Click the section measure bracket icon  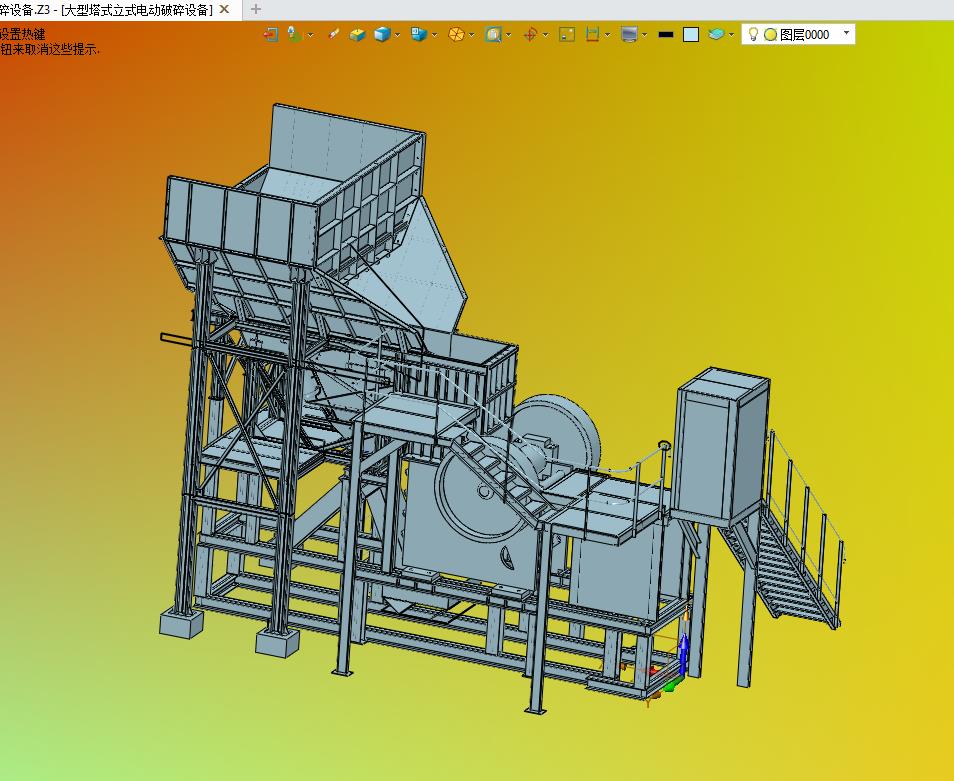point(592,35)
